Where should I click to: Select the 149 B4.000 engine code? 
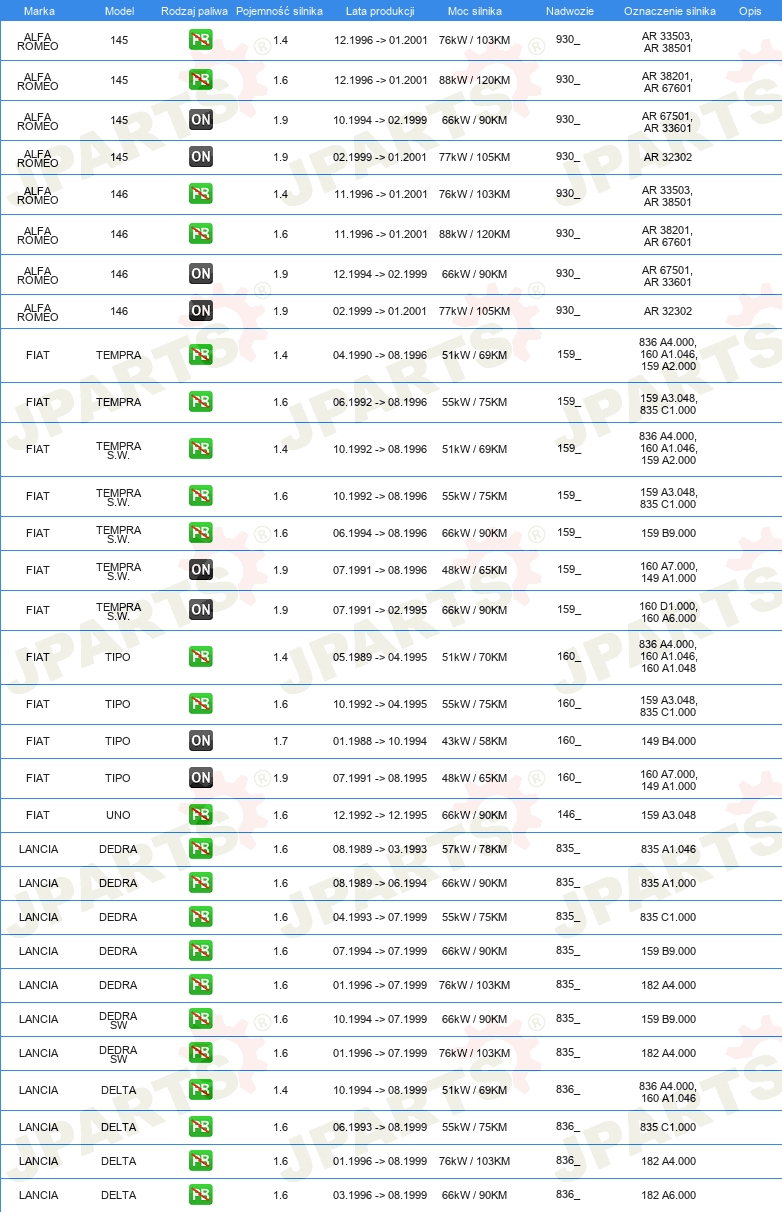(x=669, y=741)
